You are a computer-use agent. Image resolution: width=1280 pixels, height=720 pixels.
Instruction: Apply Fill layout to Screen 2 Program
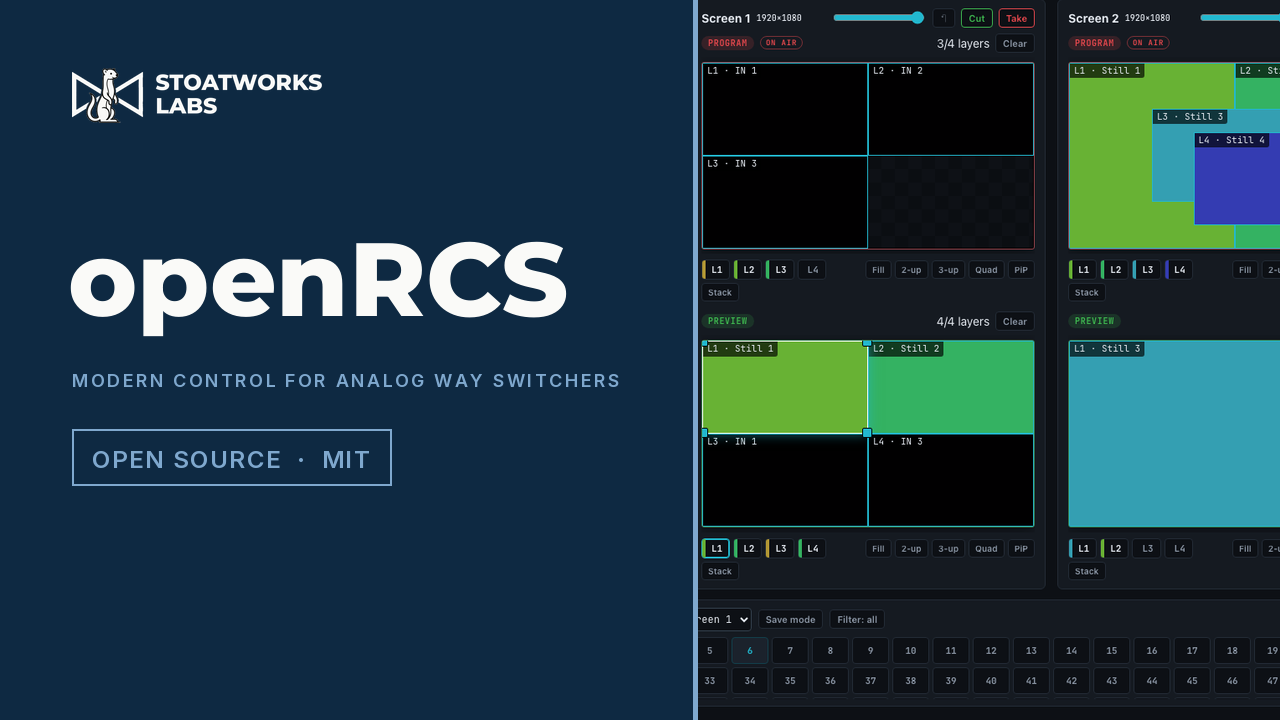[x=1245, y=270]
